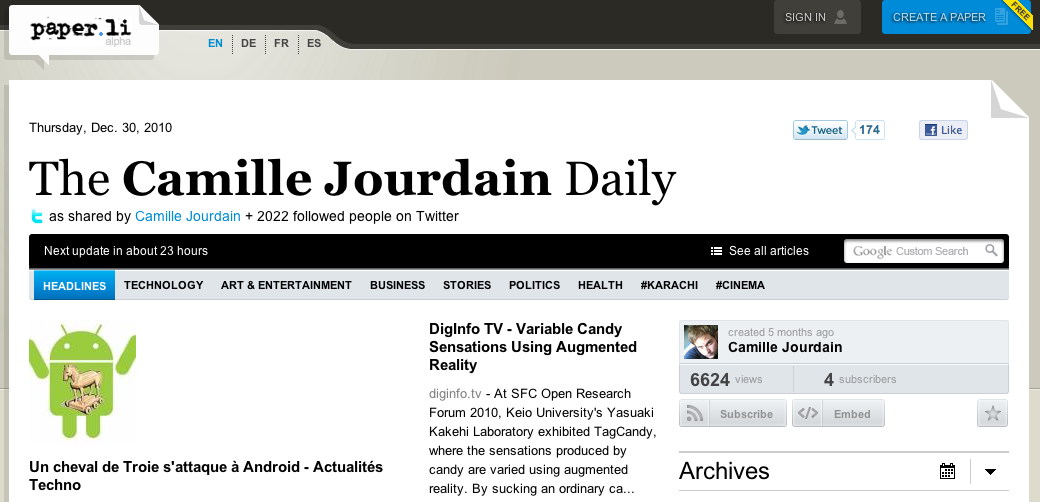Click the Embed button label
This screenshot has height=502, width=1040.
tap(852, 414)
